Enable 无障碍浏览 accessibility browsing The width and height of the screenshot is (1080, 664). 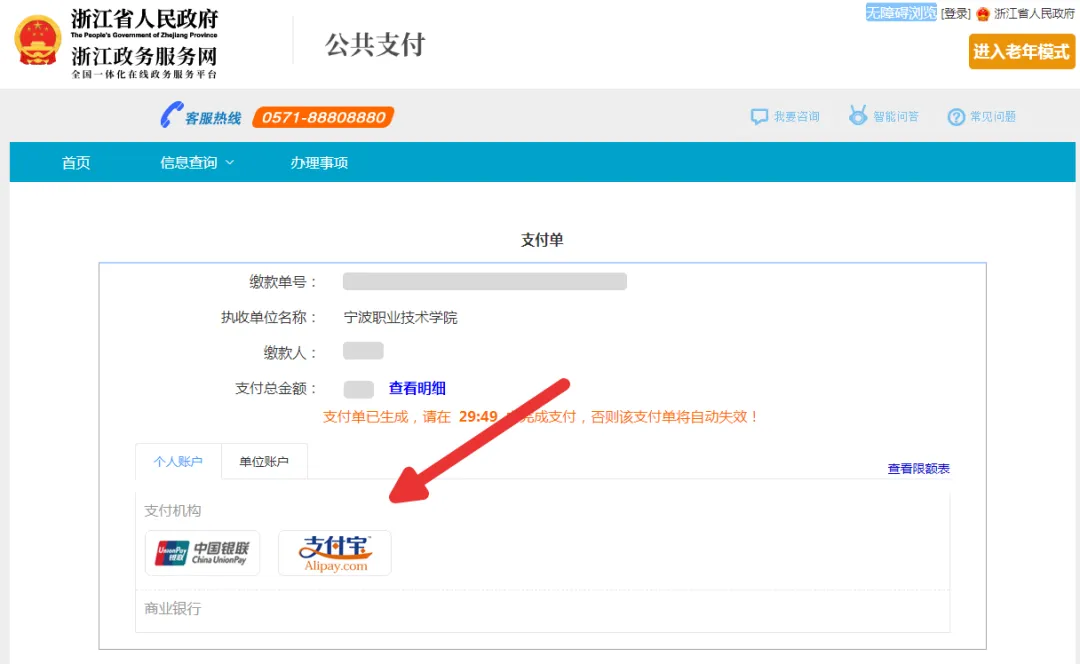pyautogui.click(x=900, y=13)
